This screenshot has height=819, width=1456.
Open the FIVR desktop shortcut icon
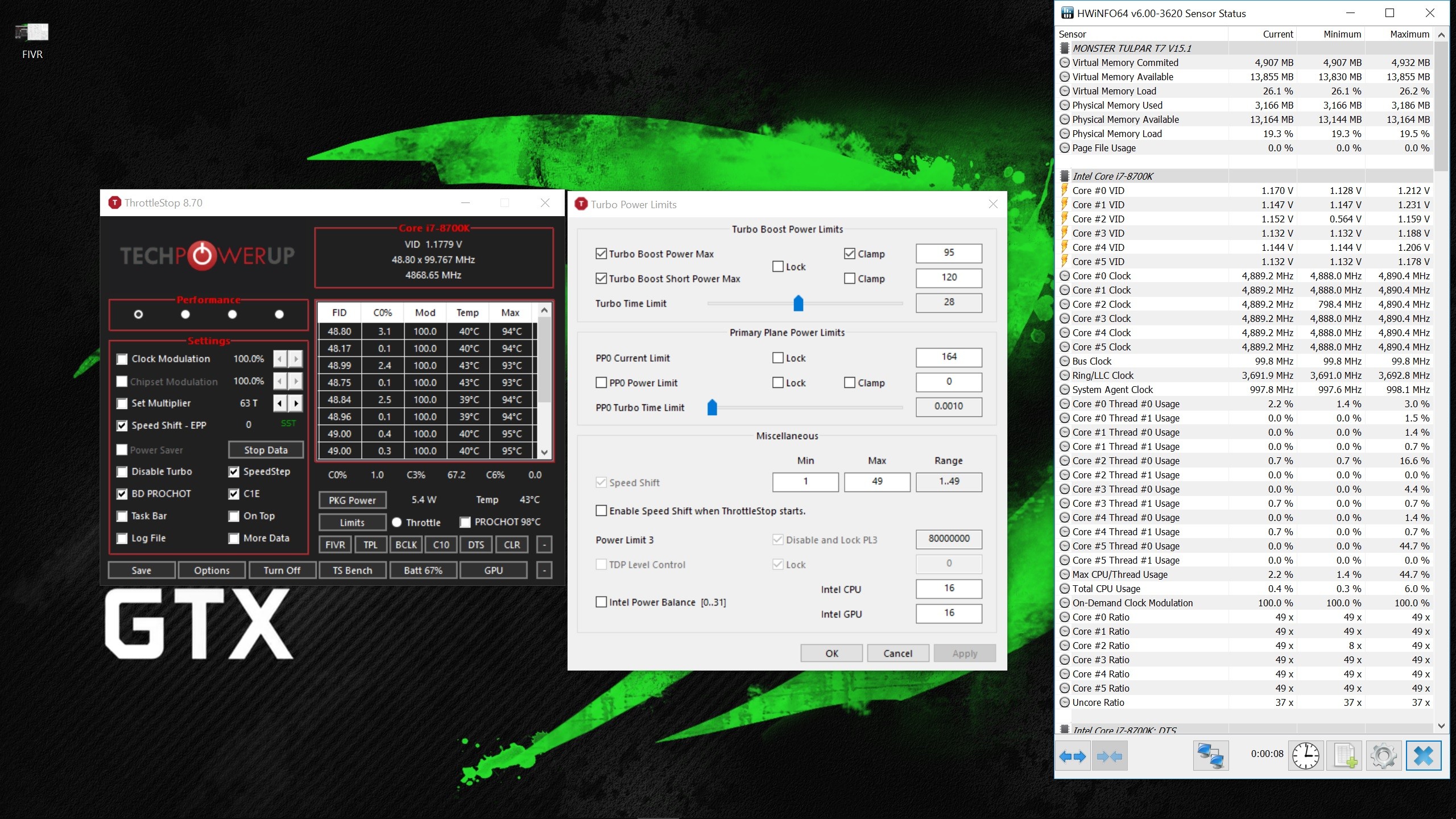pyautogui.click(x=32, y=33)
